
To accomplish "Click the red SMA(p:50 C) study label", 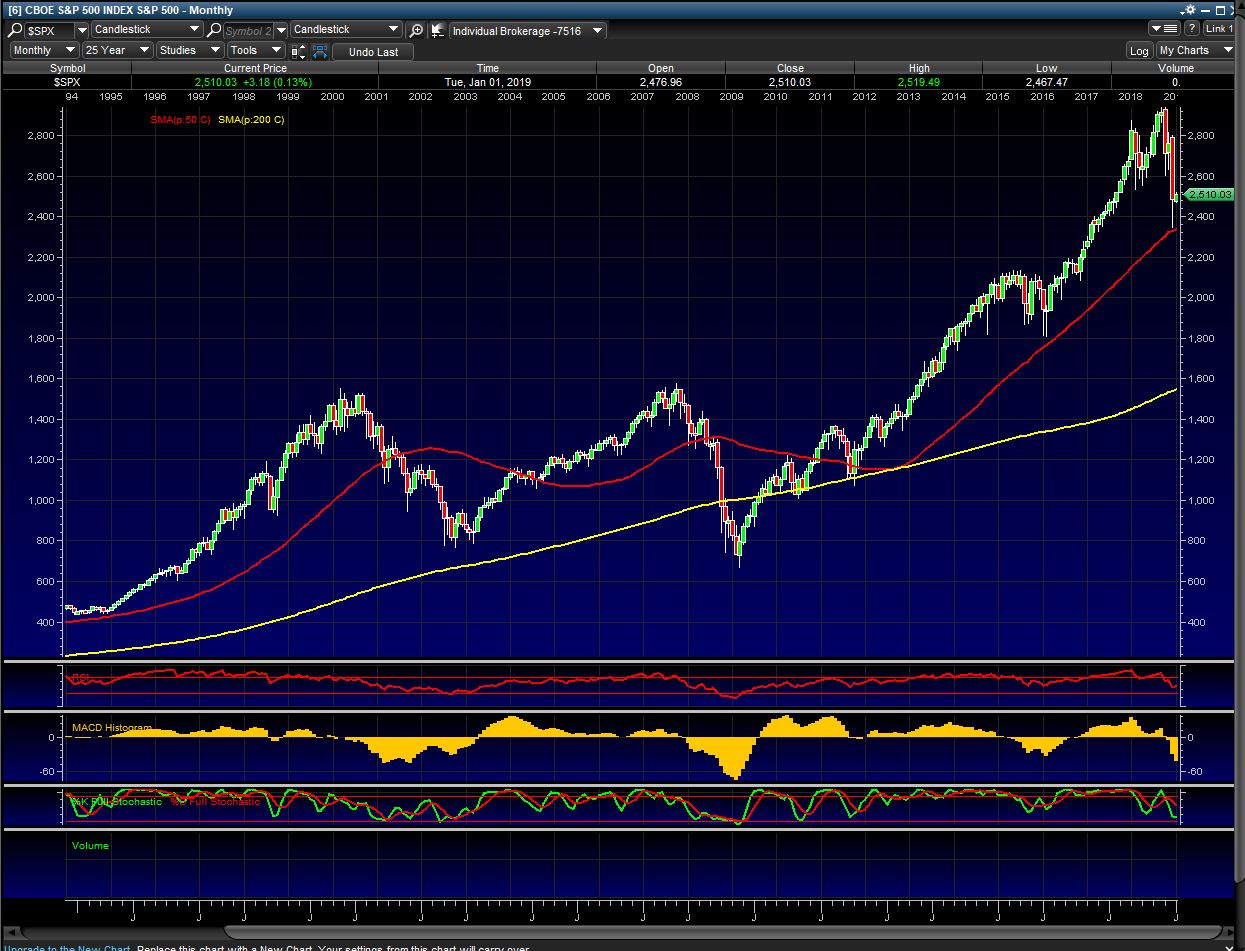I will pyautogui.click(x=181, y=120).
